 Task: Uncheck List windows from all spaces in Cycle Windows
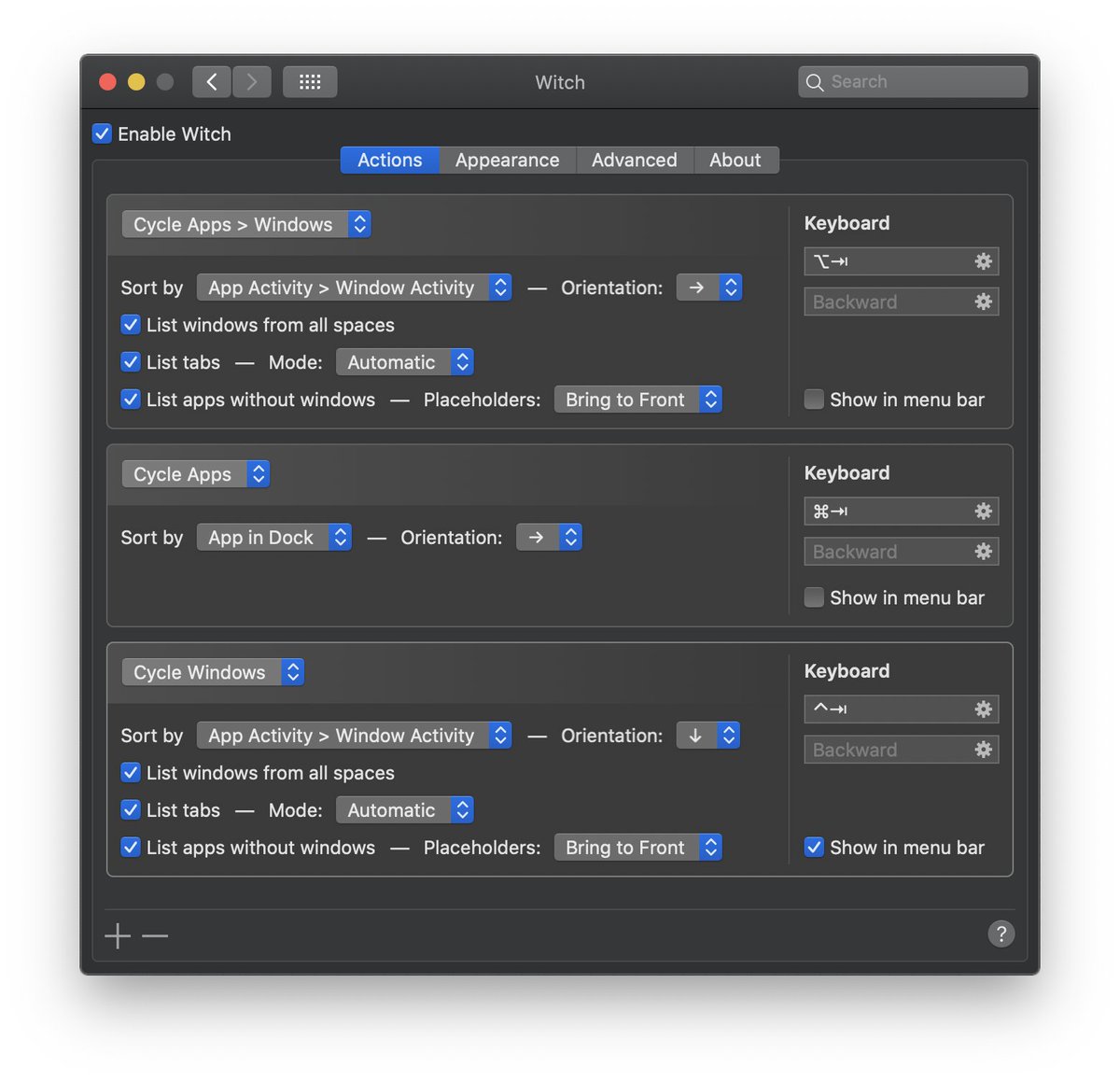pyautogui.click(x=131, y=773)
